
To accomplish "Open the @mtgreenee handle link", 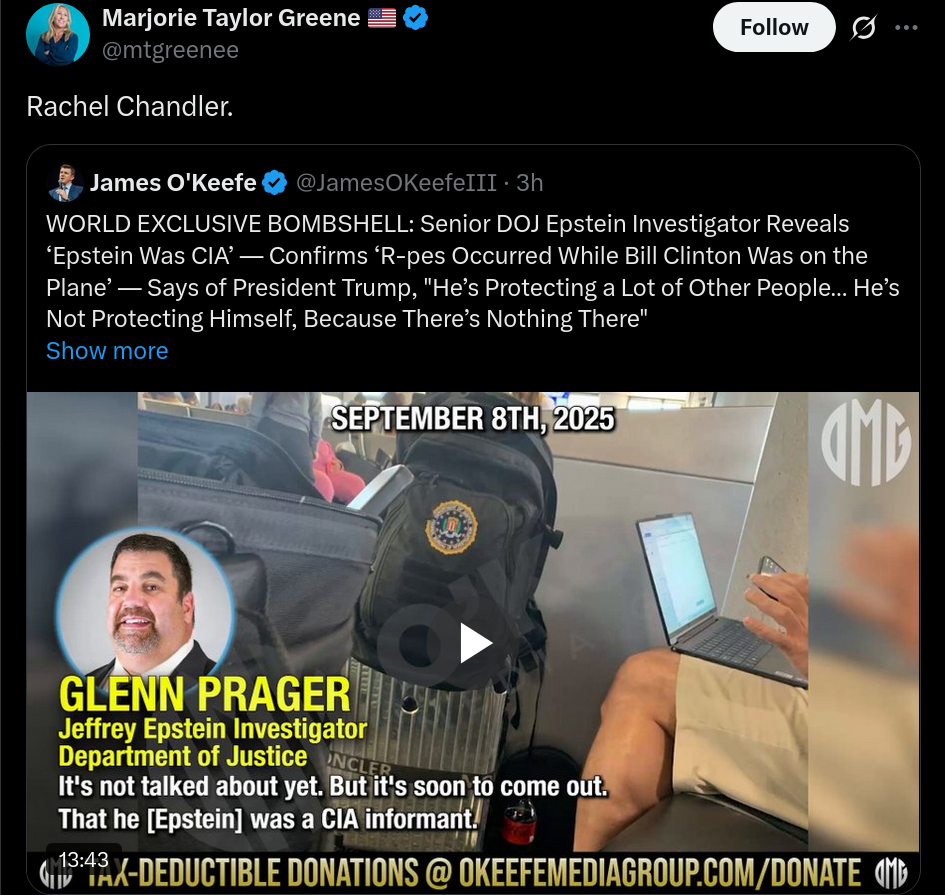I will coord(170,50).
